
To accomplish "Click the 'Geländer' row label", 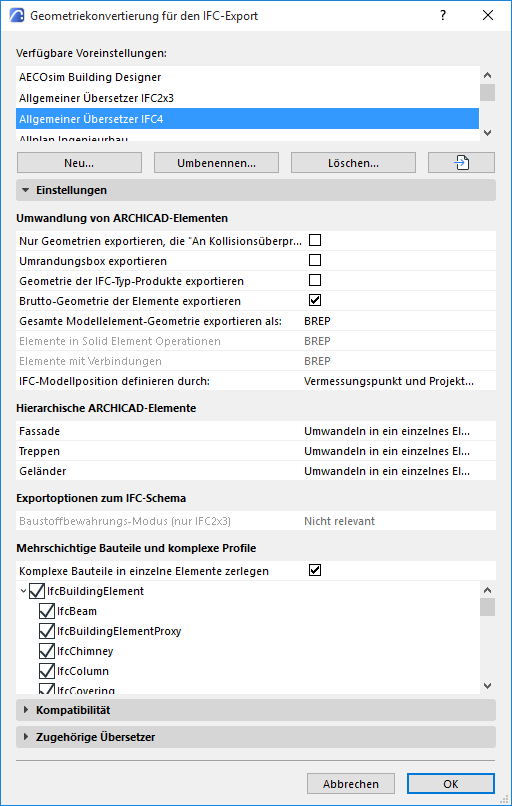I will point(43,471).
